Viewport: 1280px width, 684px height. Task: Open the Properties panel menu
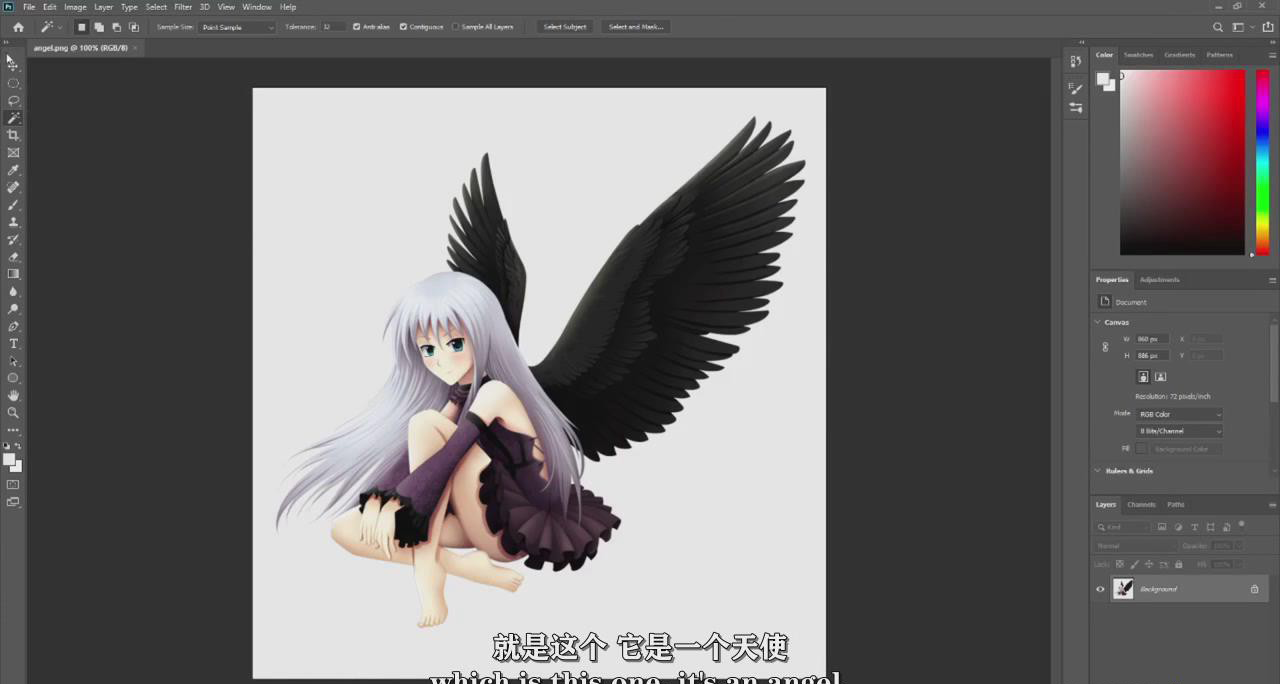tap(1272, 280)
